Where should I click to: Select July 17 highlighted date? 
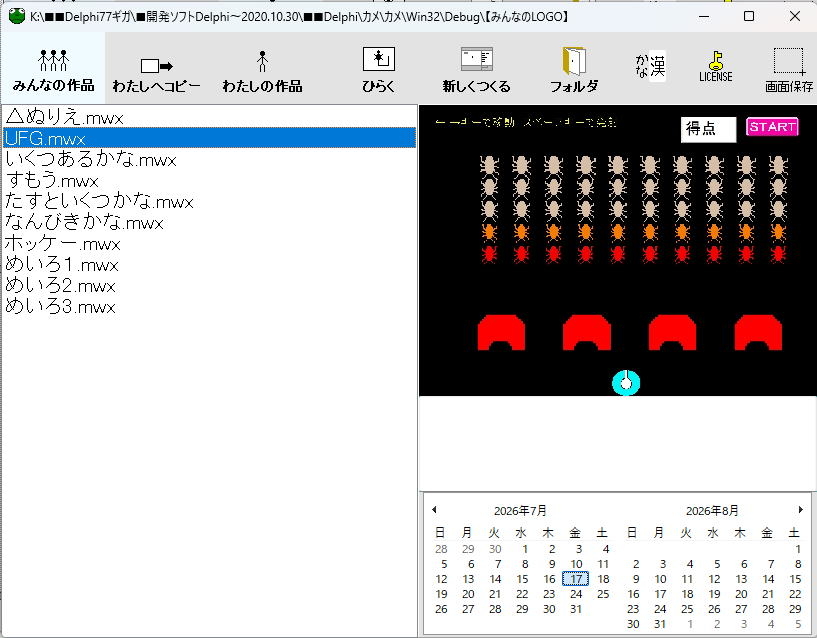(x=576, y=579)
